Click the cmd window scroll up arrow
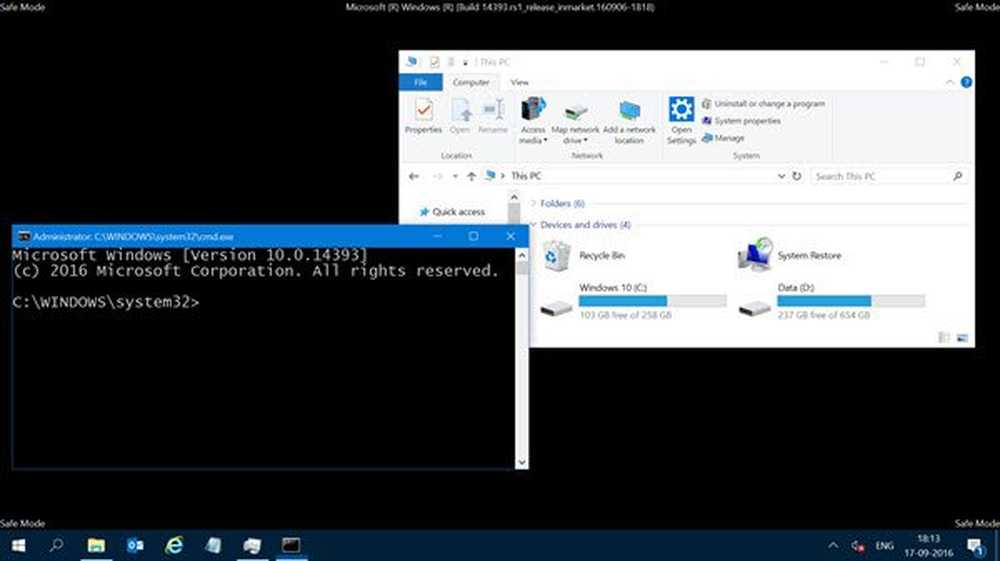Image resolution: width=1000 pixels, height=561 pixels. coord(522,255)
